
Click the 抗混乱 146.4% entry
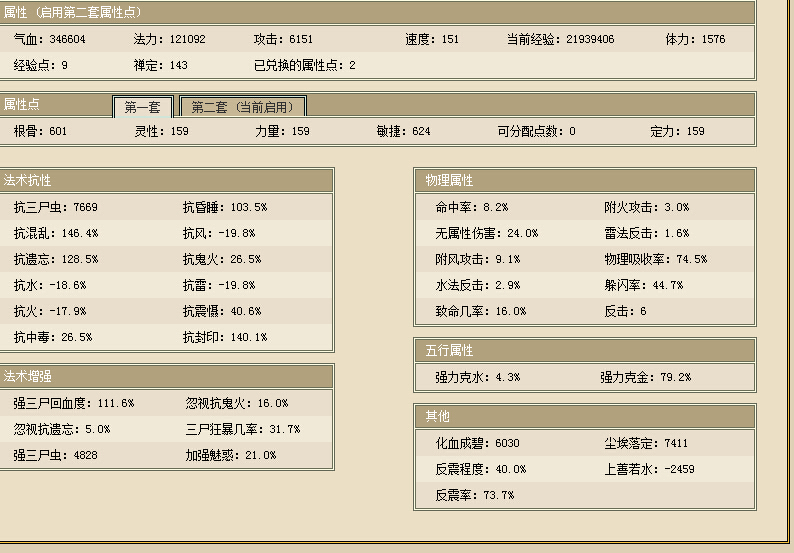(56, 233)
